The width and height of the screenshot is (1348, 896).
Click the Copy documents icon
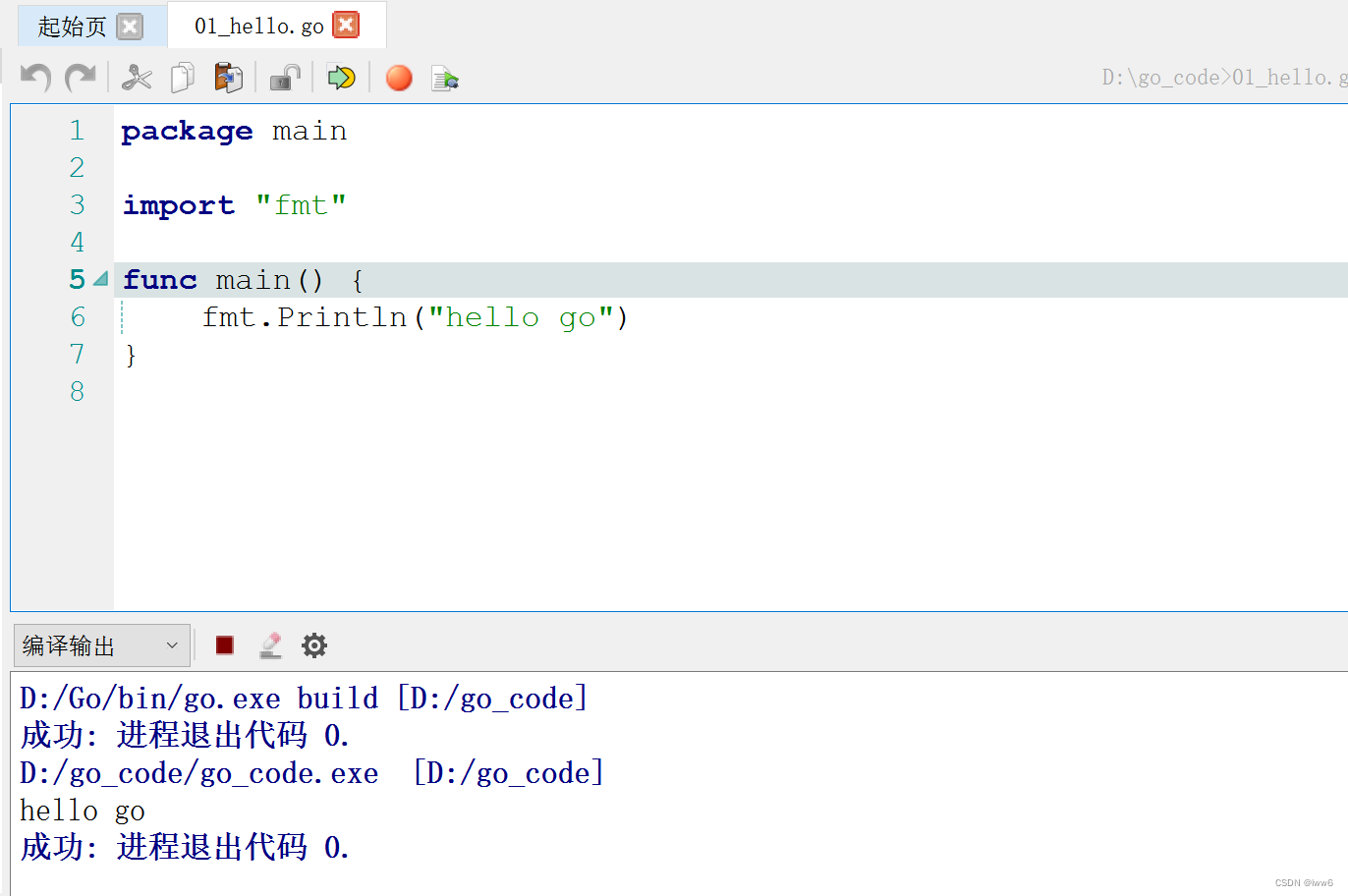pyautogui.click(x=183, y=78)
